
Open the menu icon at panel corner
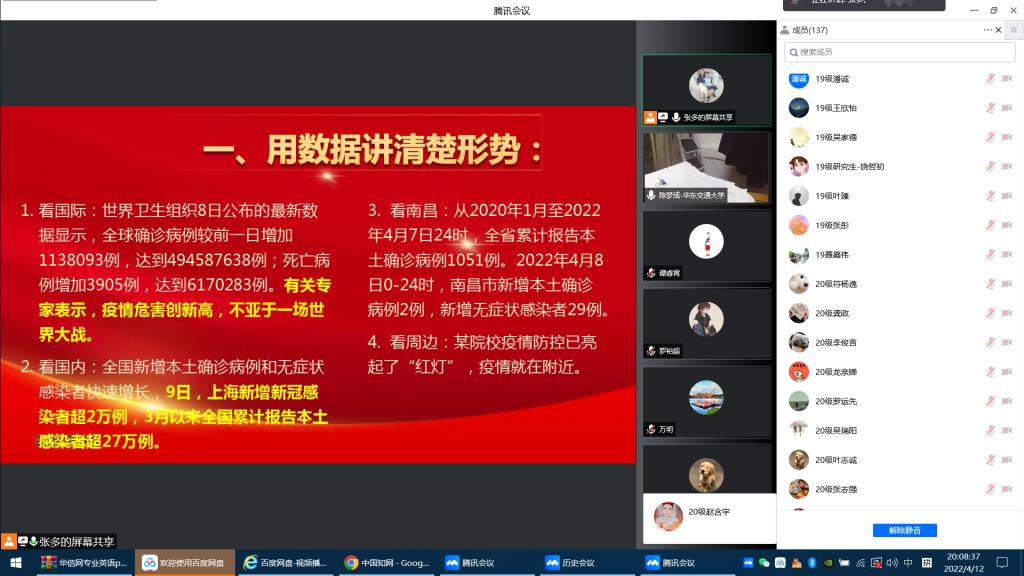tap(1014, 30)
